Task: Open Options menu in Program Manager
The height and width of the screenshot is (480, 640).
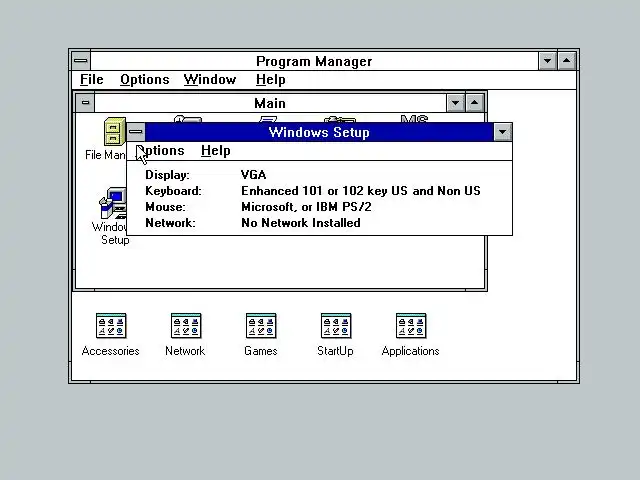Action: (x=144, y=80)
